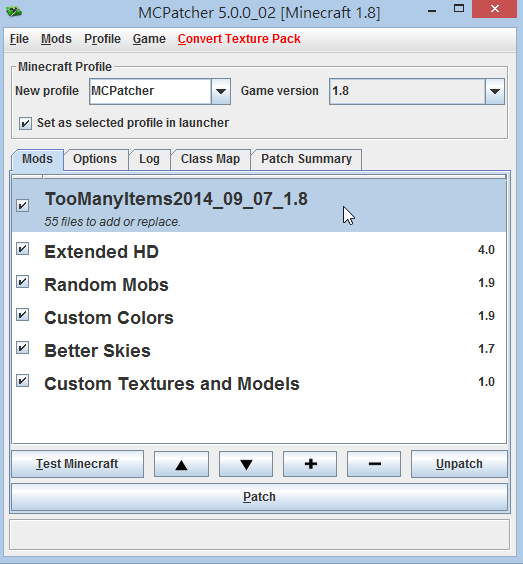Move selected mod down with arrow button

pyautogui.click(x=246, y=464)
